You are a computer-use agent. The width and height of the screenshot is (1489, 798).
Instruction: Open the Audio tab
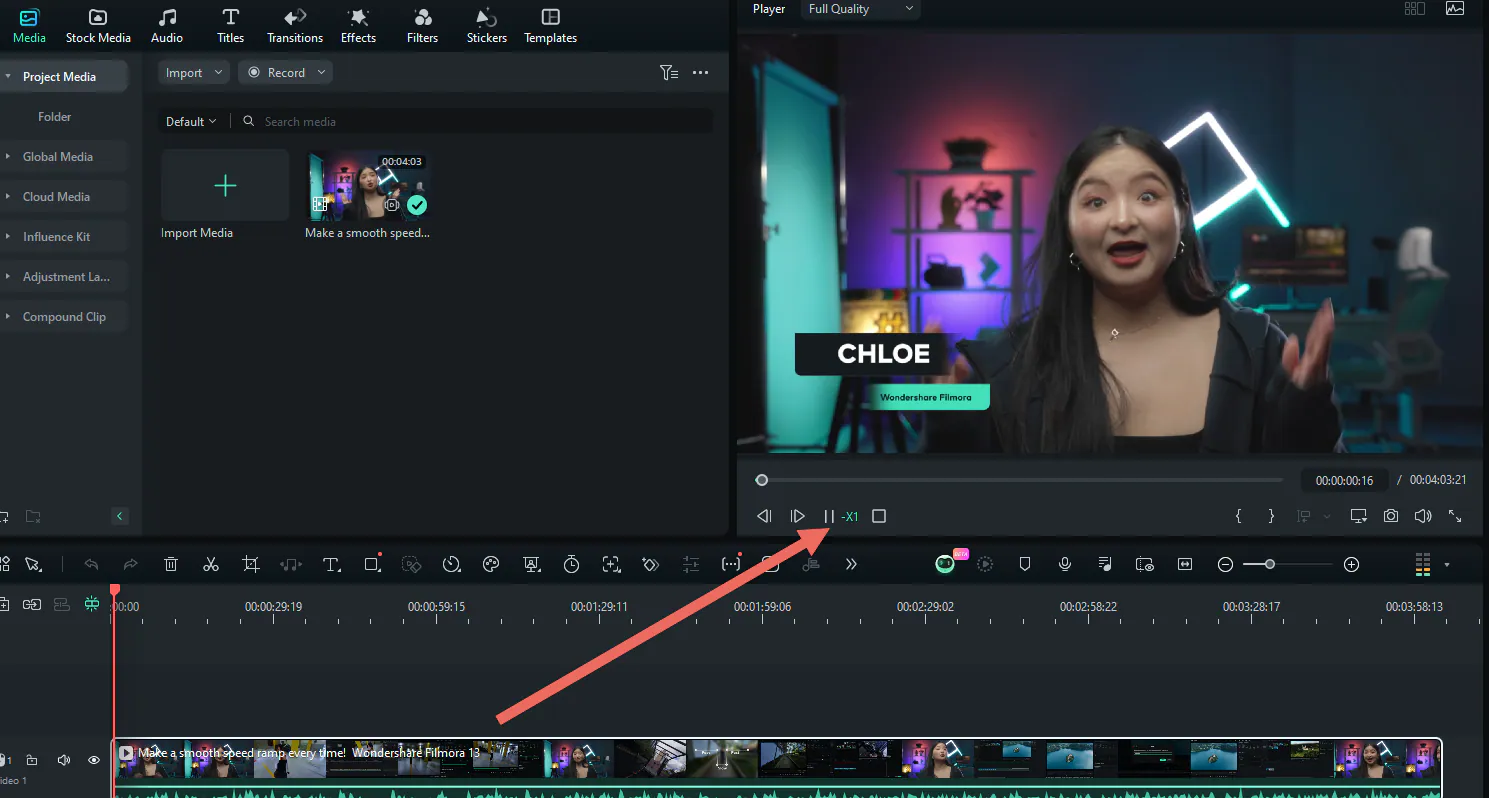tap(167, 26)
